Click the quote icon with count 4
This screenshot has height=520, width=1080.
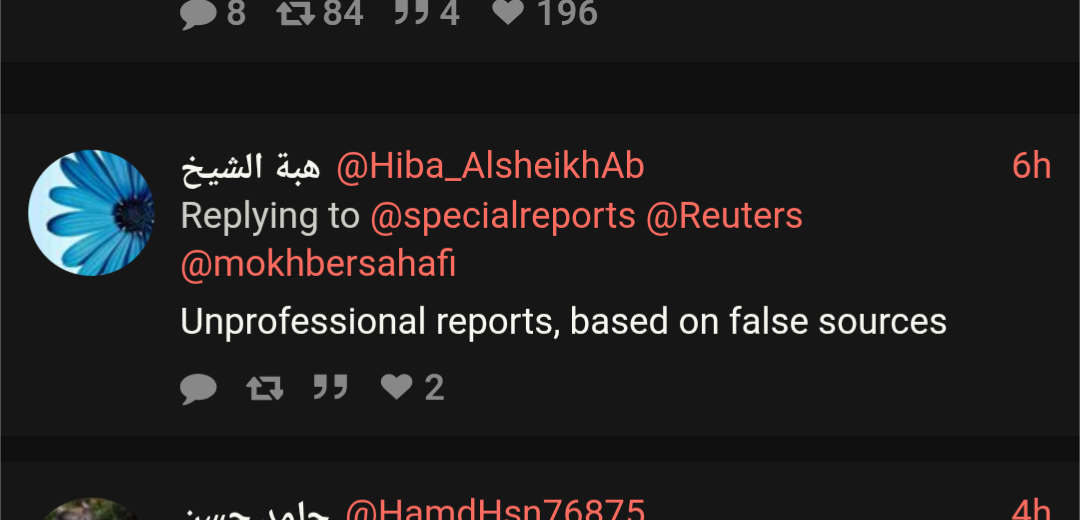411,12
